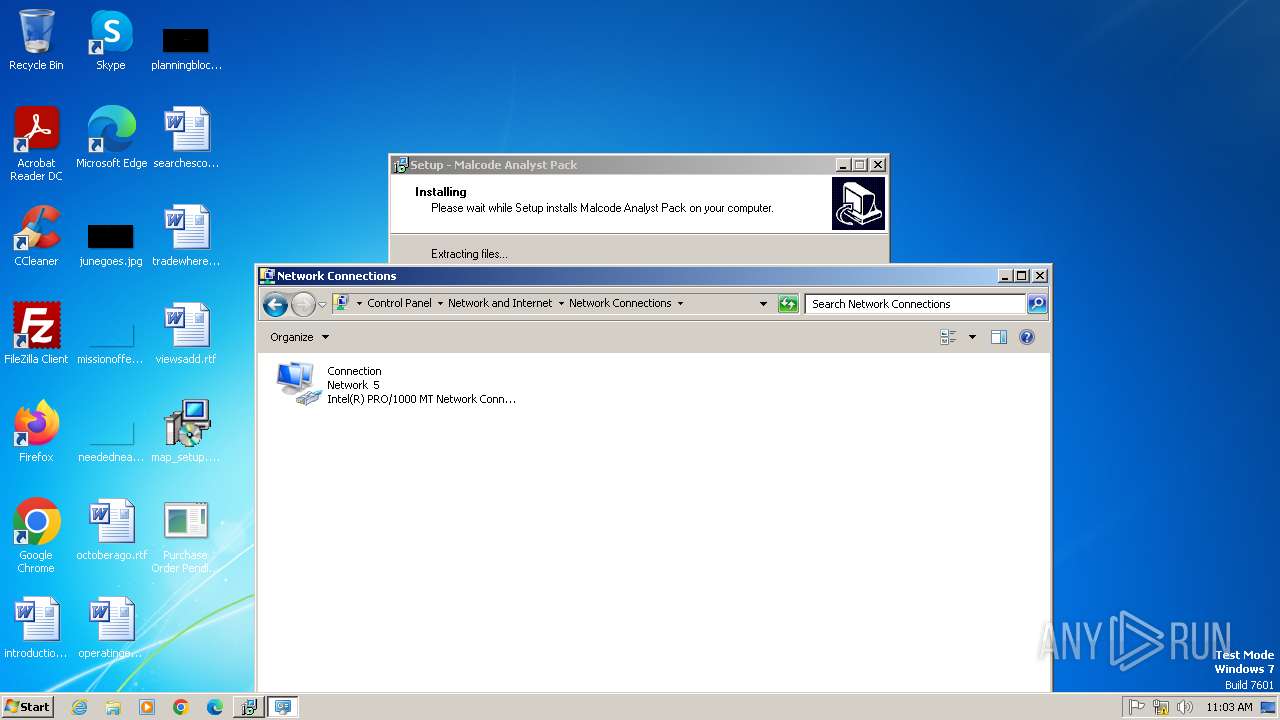The width and height of the screenshot is (1280, 720).
Task: Open the address bar history dropdown
Action: coord(763,304)
